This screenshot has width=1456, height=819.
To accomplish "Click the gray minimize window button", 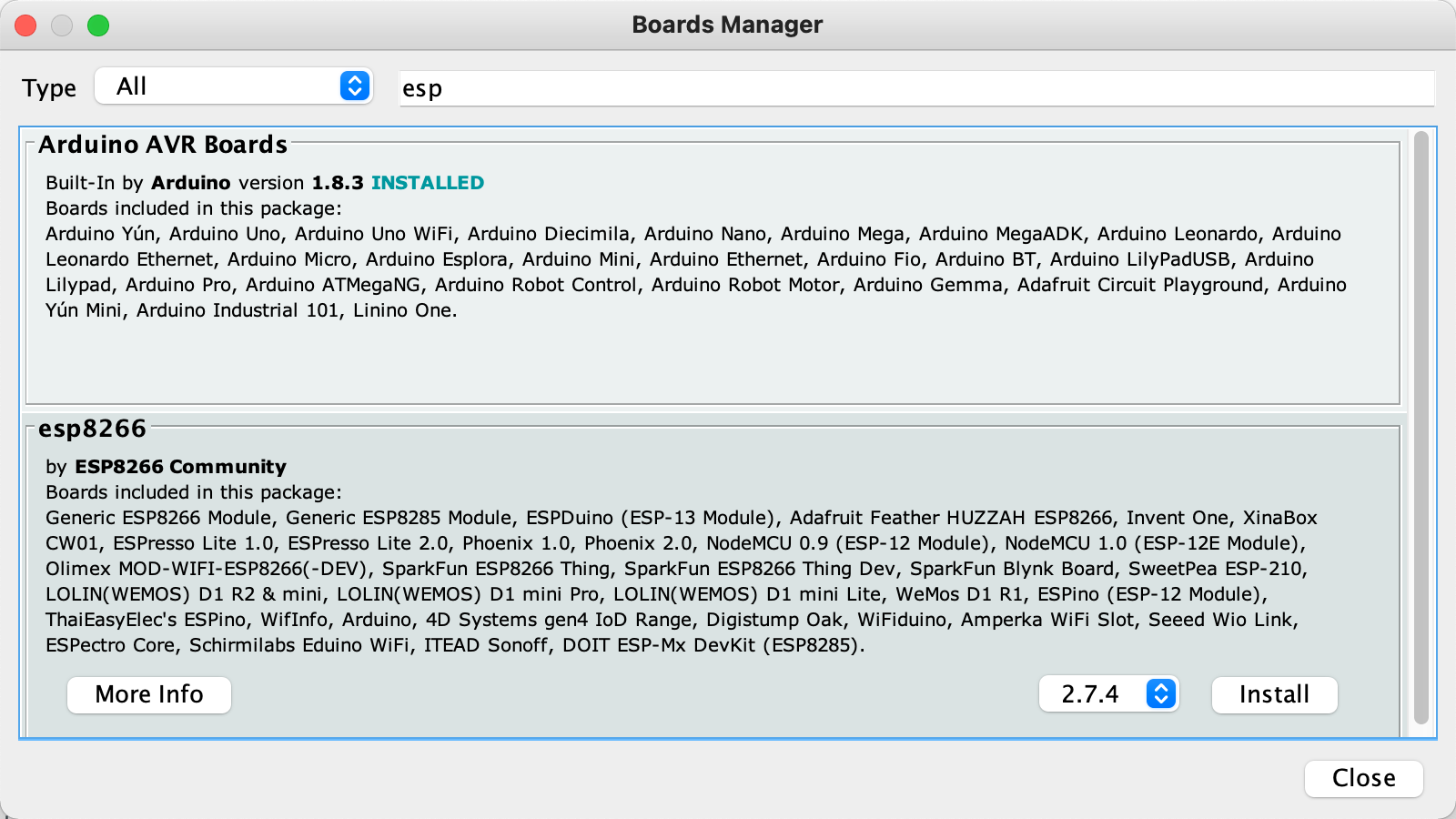I will point(62,25).
